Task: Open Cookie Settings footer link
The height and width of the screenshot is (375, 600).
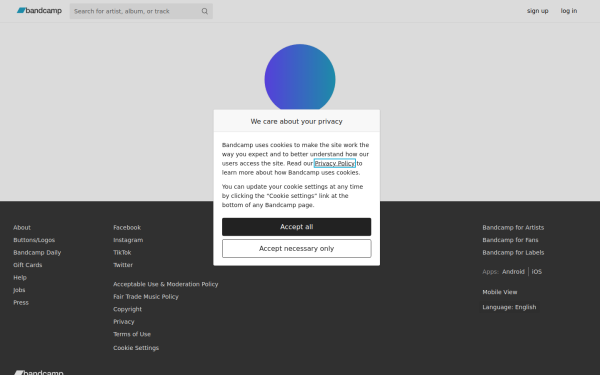Action: pyautogui.click(x=136, y=348)
